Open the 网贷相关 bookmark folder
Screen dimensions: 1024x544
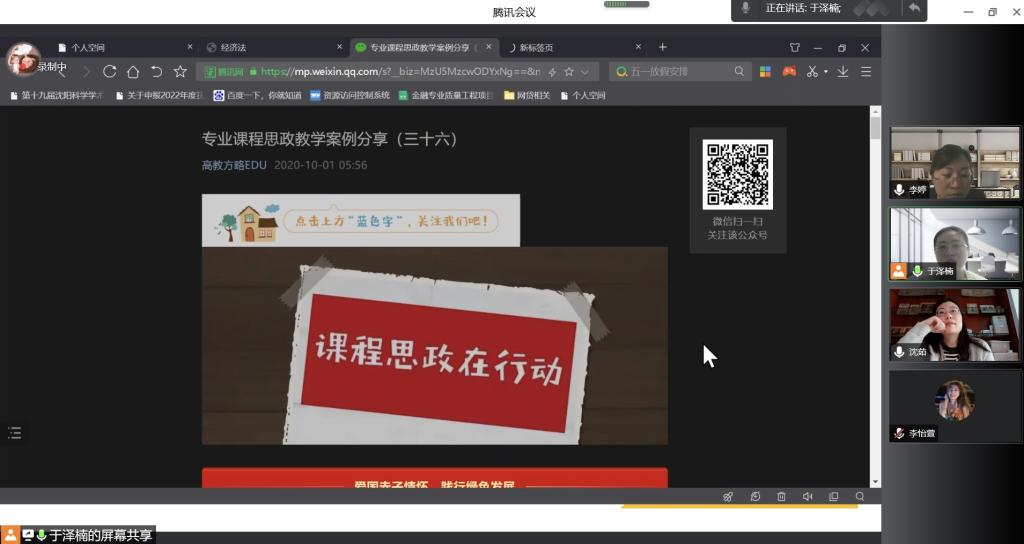pos(527,95)
